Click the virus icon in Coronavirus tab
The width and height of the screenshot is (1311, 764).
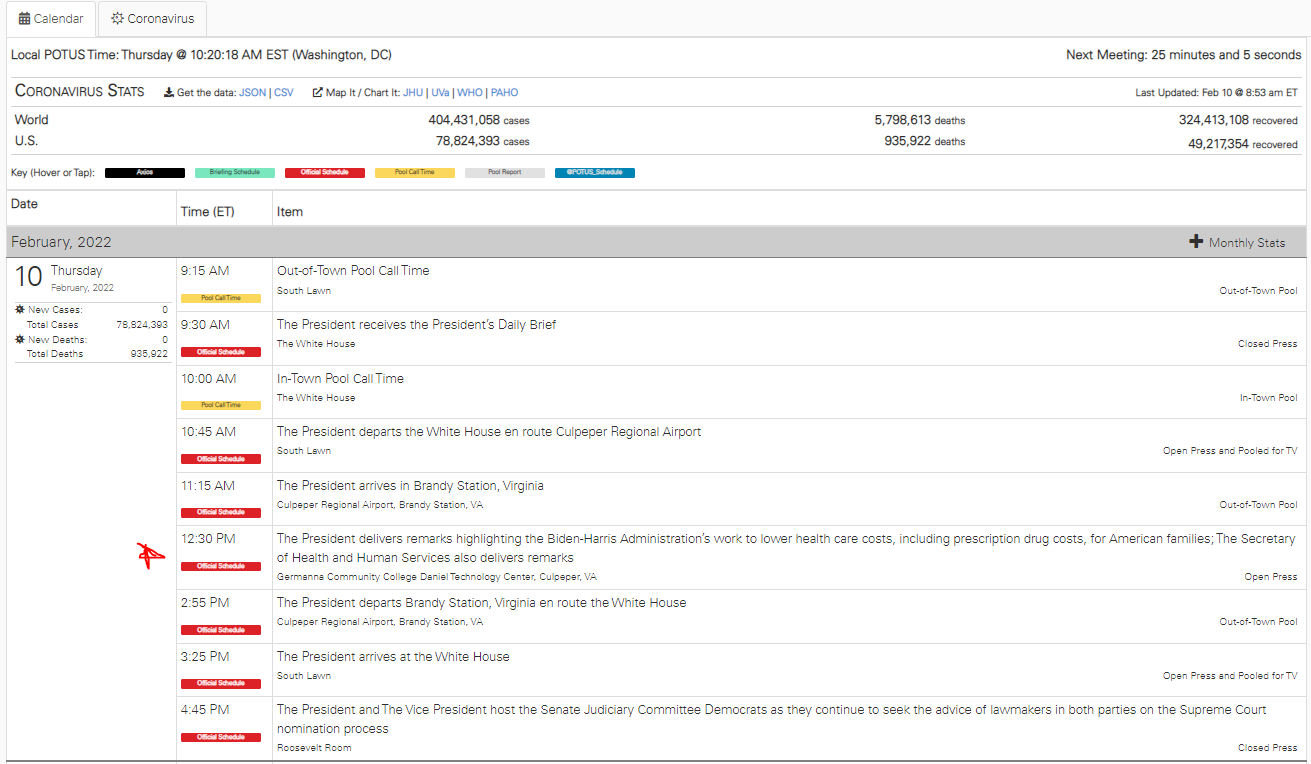[x=117, y=19]
